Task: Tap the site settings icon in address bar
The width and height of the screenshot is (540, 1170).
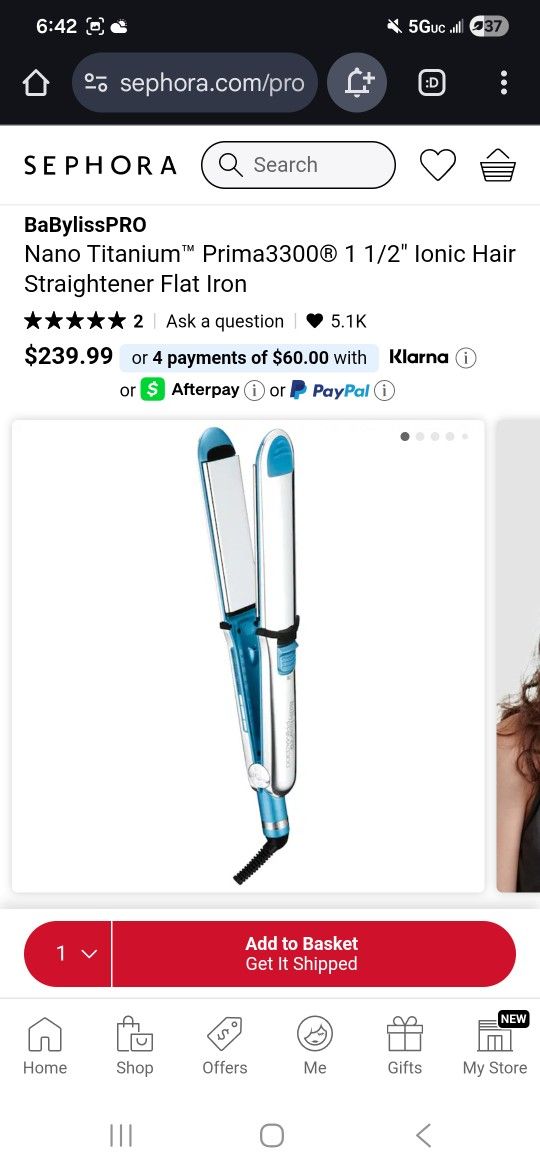Action: pyautogui.click(x=95, y=83)
